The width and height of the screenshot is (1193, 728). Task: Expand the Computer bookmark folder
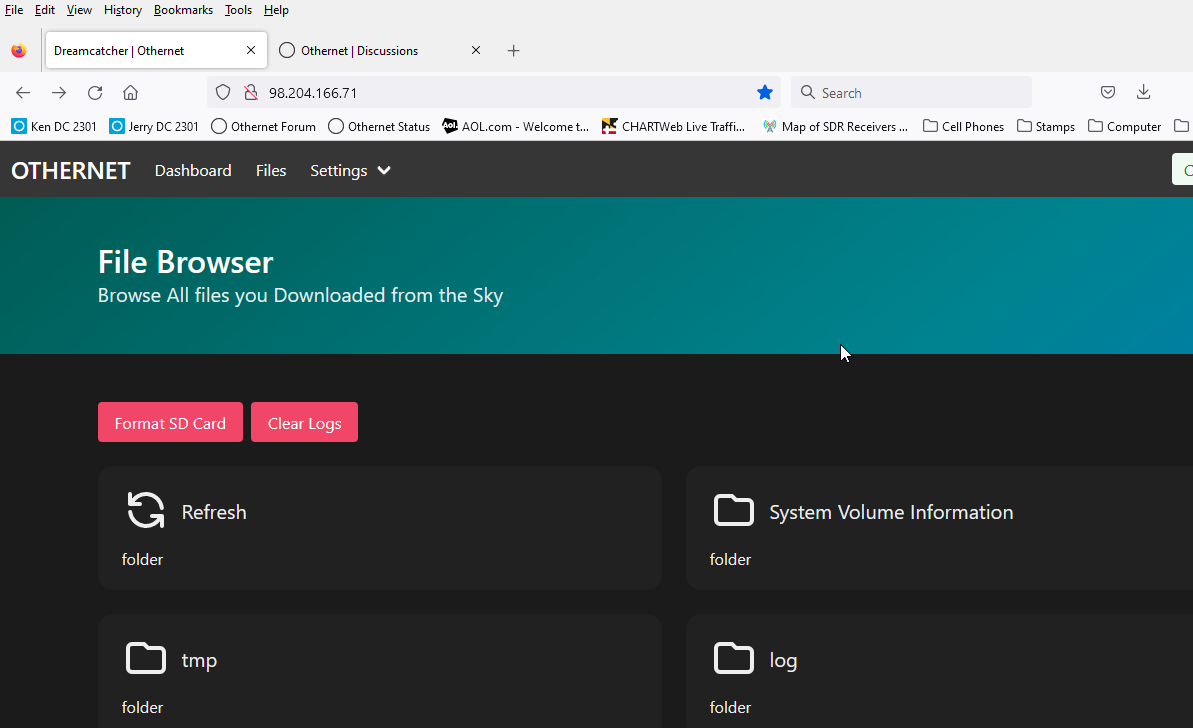click(1125, 126)
